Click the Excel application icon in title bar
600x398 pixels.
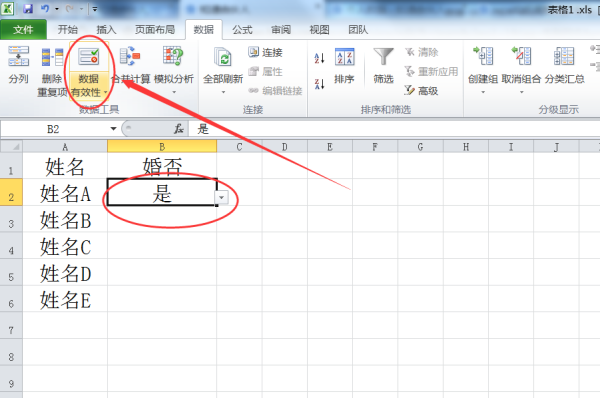point(8,8)
